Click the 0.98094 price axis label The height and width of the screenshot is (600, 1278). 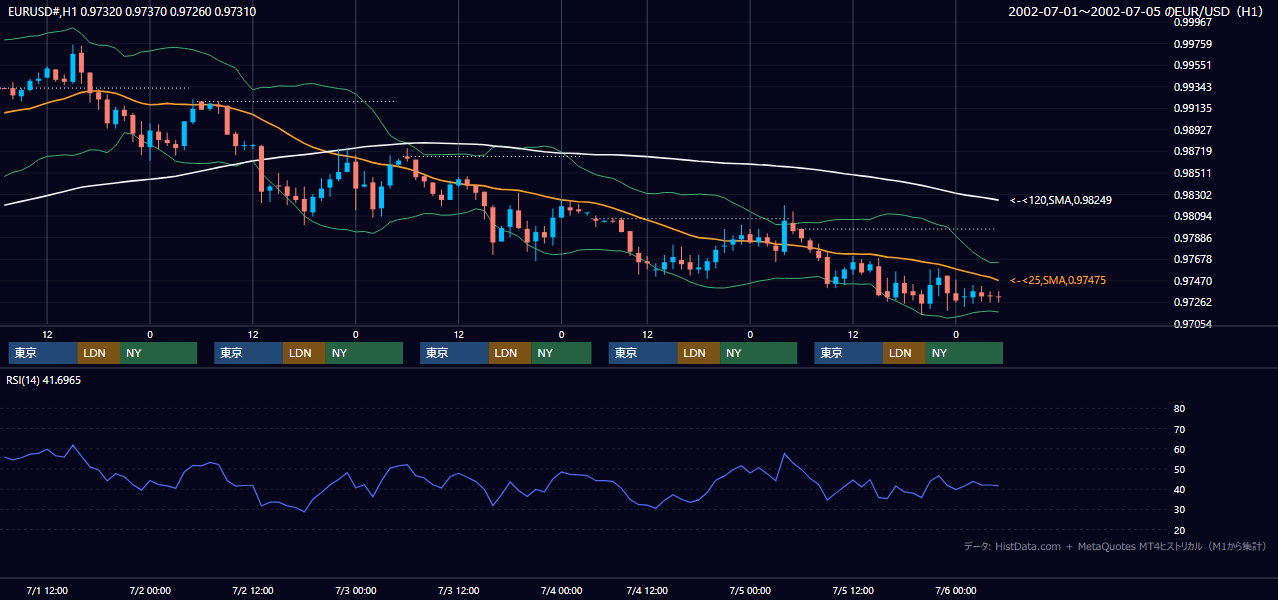click(x=1192, y=216)
